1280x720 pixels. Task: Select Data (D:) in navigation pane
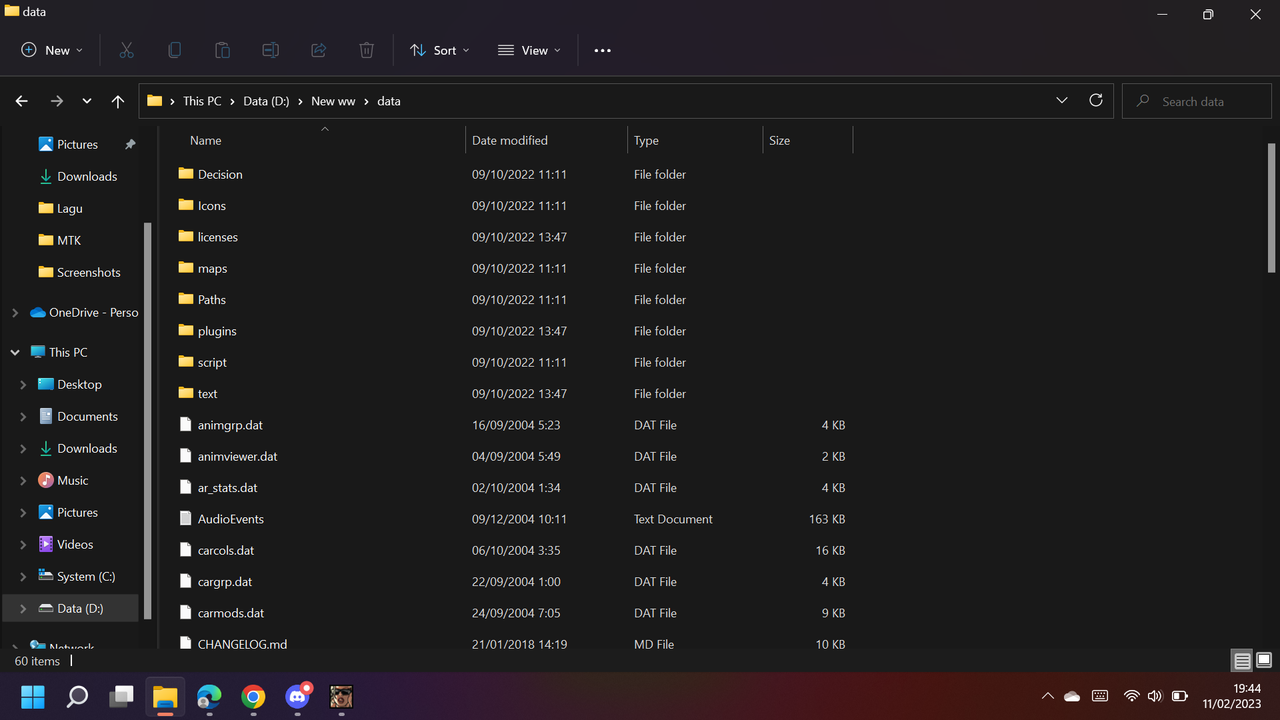(x=71, y=608)
